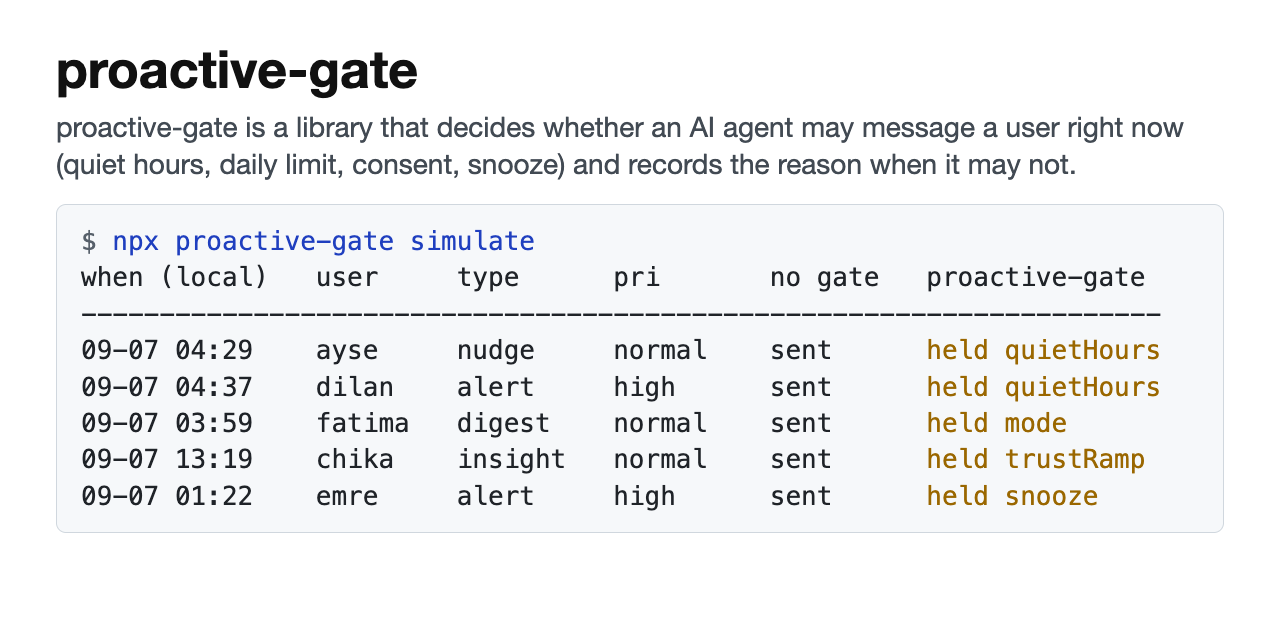Click the user name ayse
This screenshot has width=1280, height=640.
click(347, 351)
